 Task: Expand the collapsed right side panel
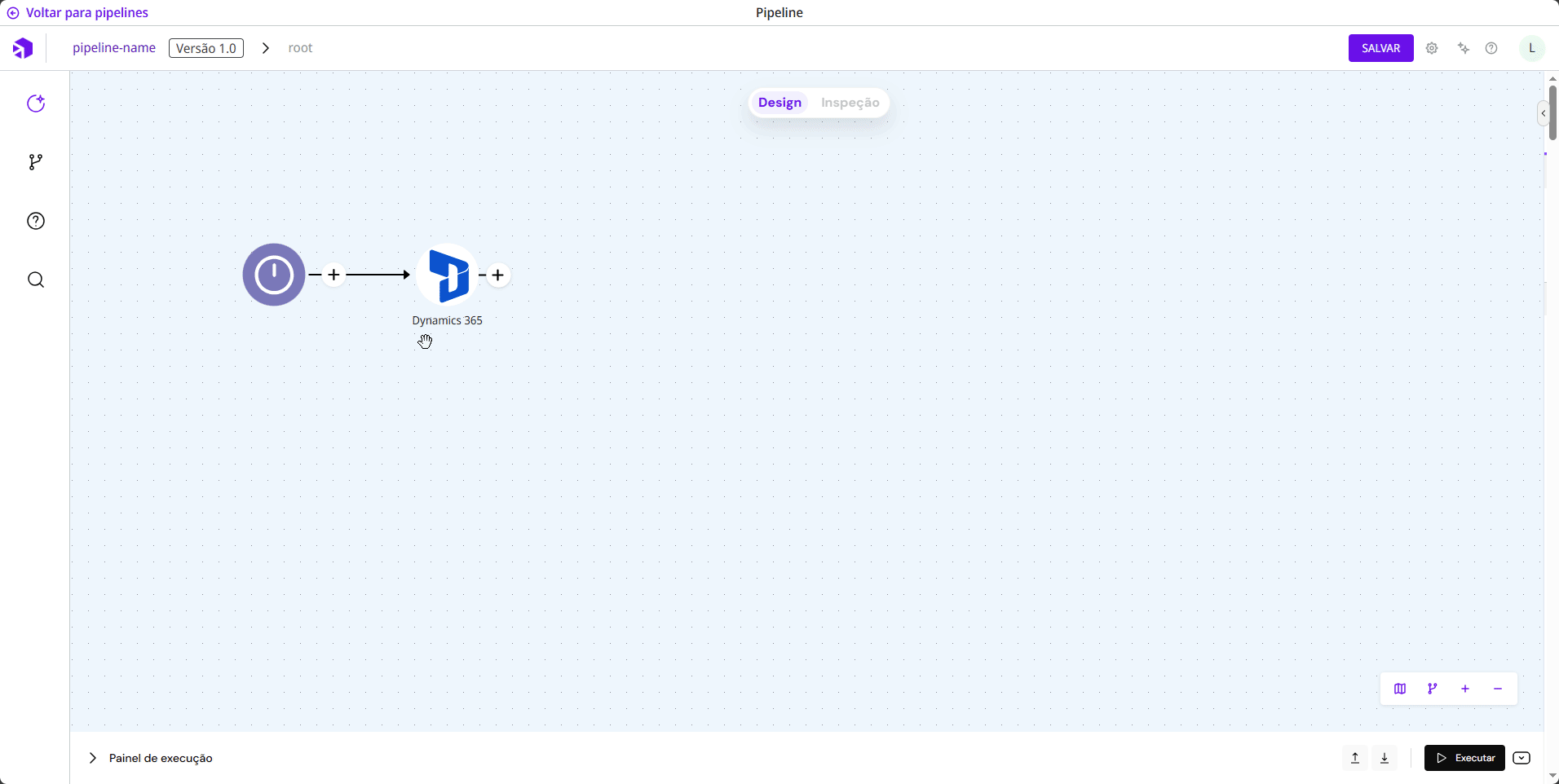point(1543,113)
